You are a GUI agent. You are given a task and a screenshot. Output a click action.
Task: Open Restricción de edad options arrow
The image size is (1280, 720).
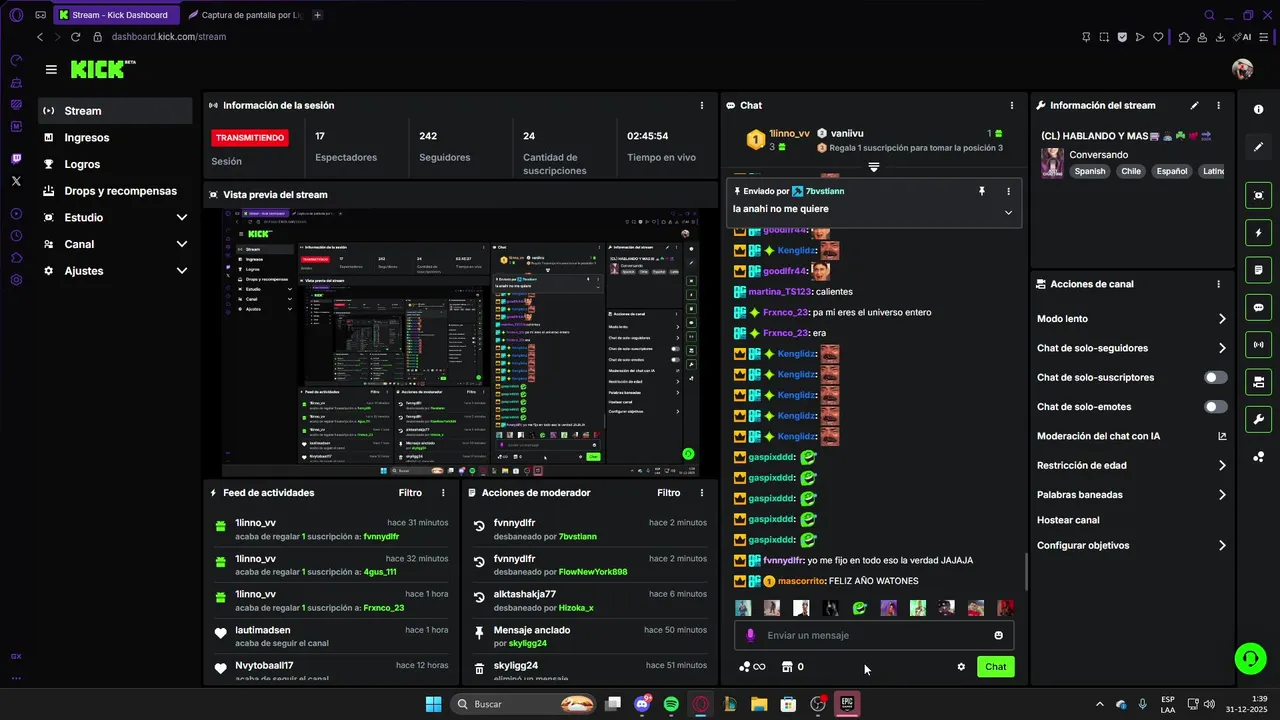(1222, 465)
